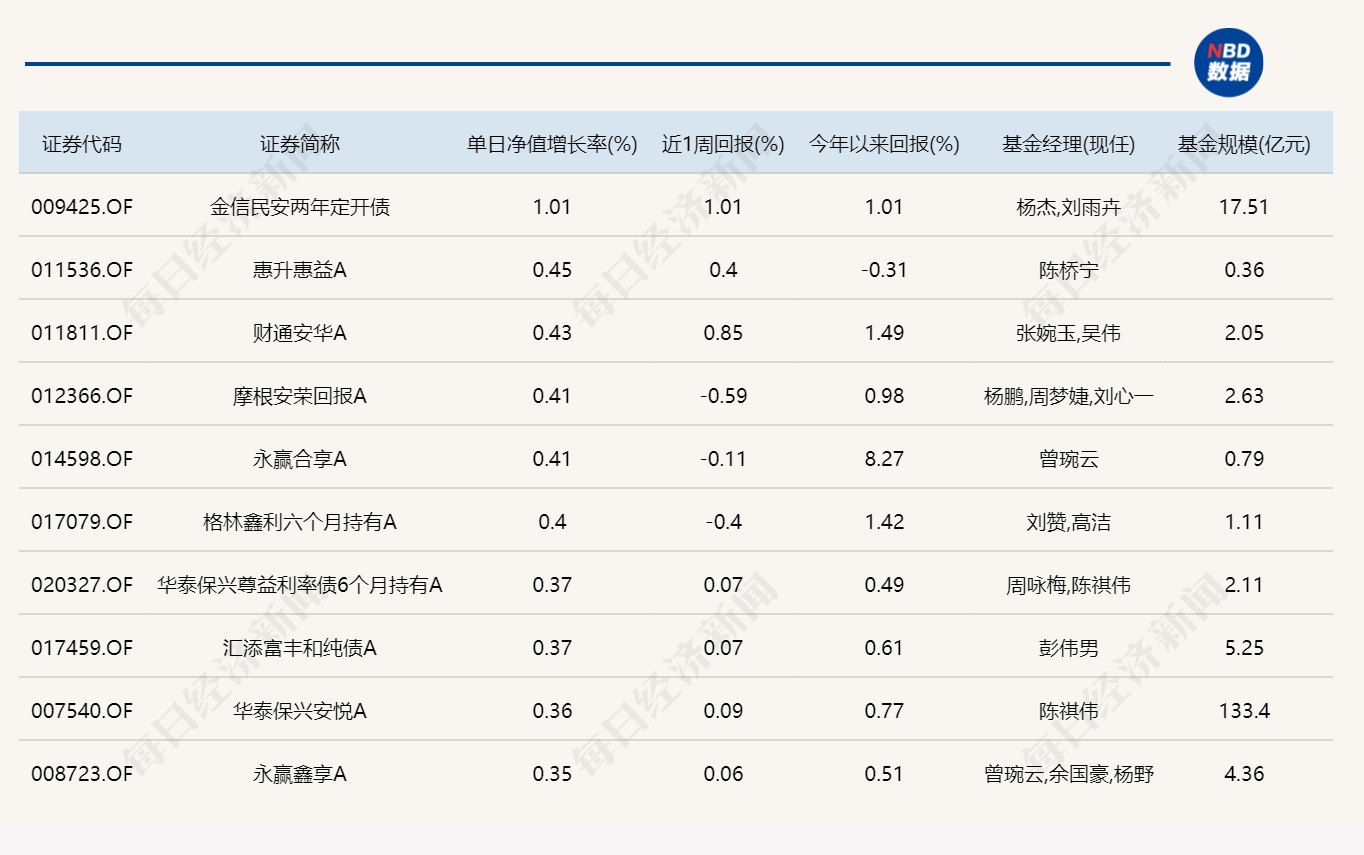Select the 证券代码 column header

pyautogui.click(x=82, y=144)
